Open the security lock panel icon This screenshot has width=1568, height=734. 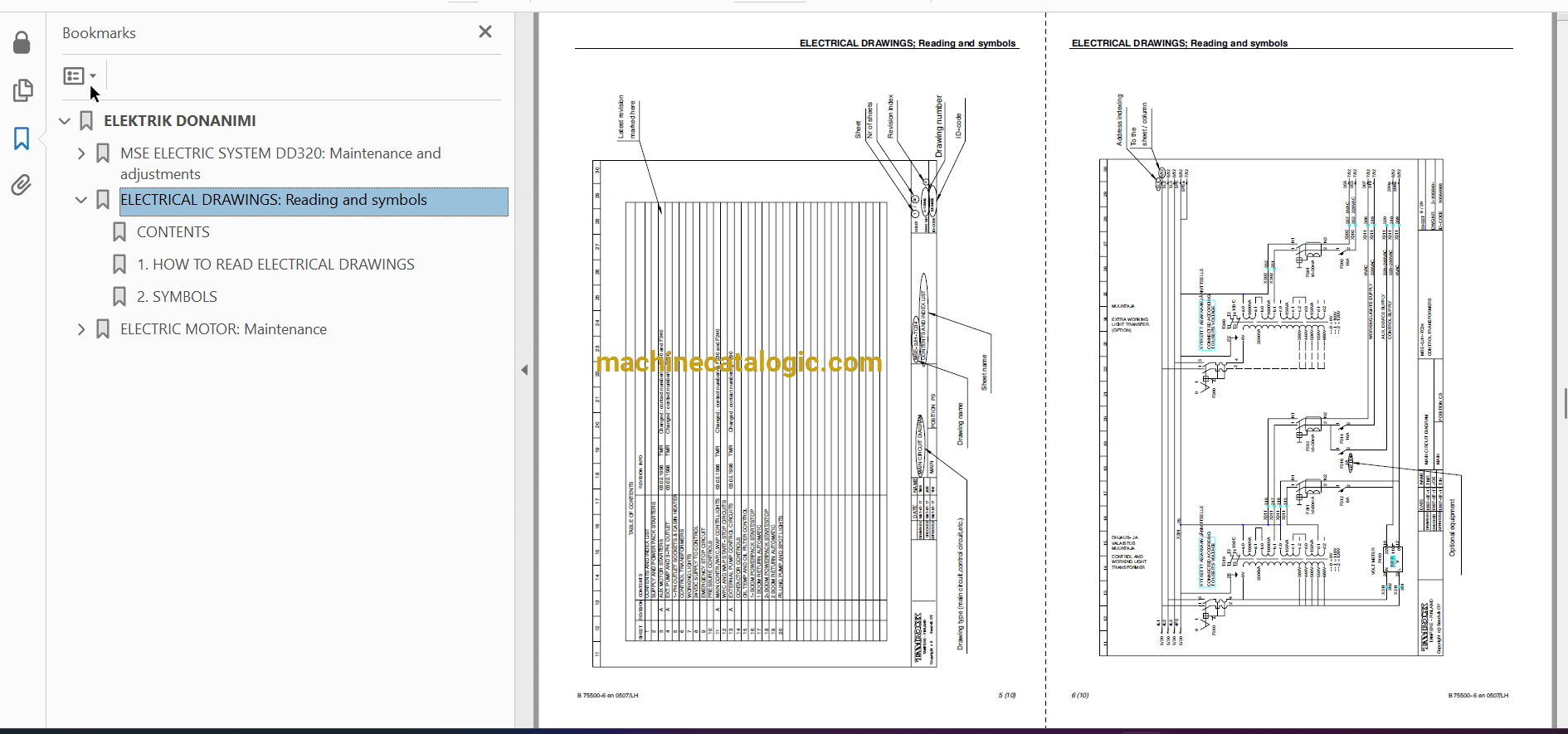pos(22,42)
